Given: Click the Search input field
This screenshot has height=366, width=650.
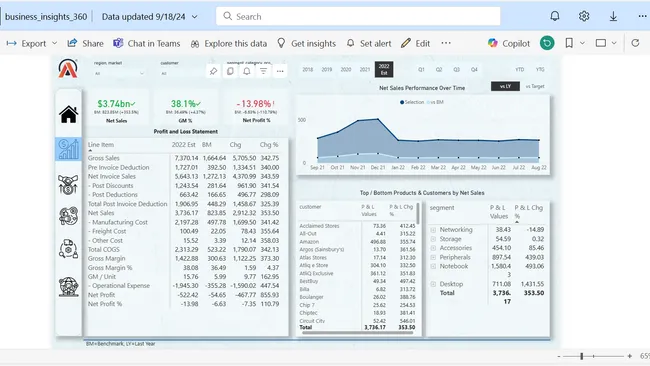Looking at the screenshot, I should [x=358, y=17].
